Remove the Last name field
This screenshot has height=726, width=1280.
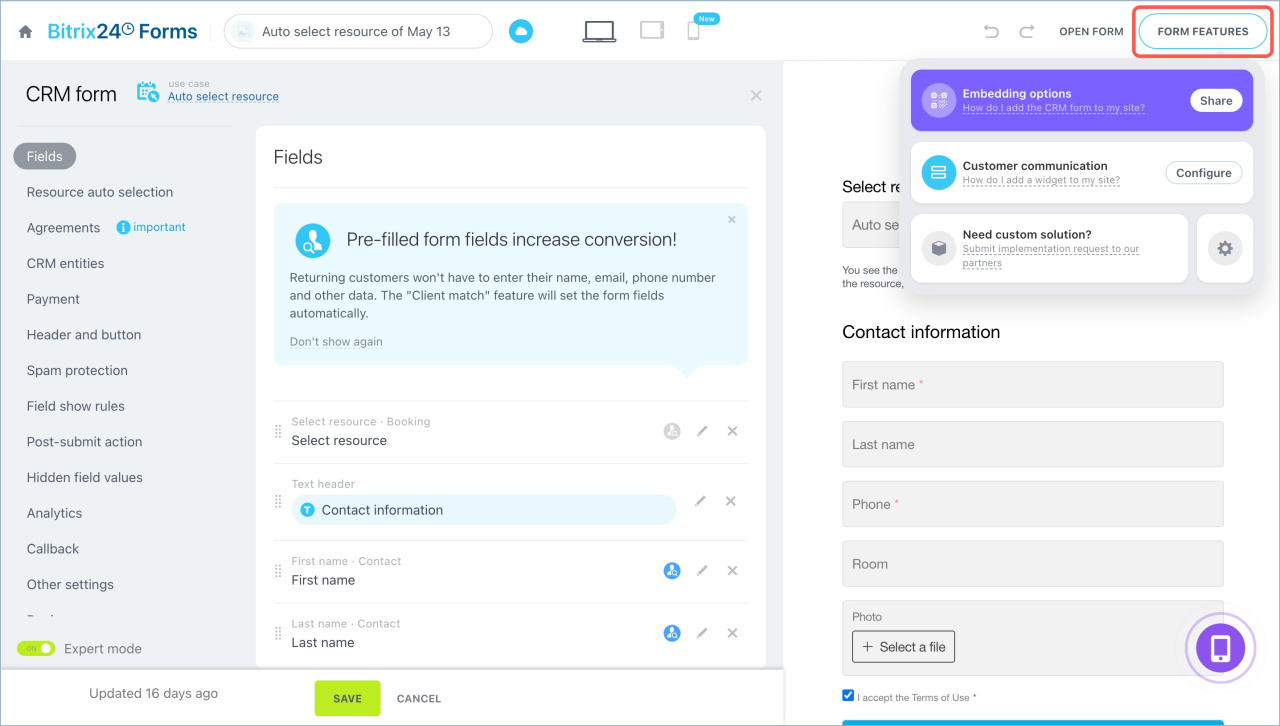click(x=732, y=633)
